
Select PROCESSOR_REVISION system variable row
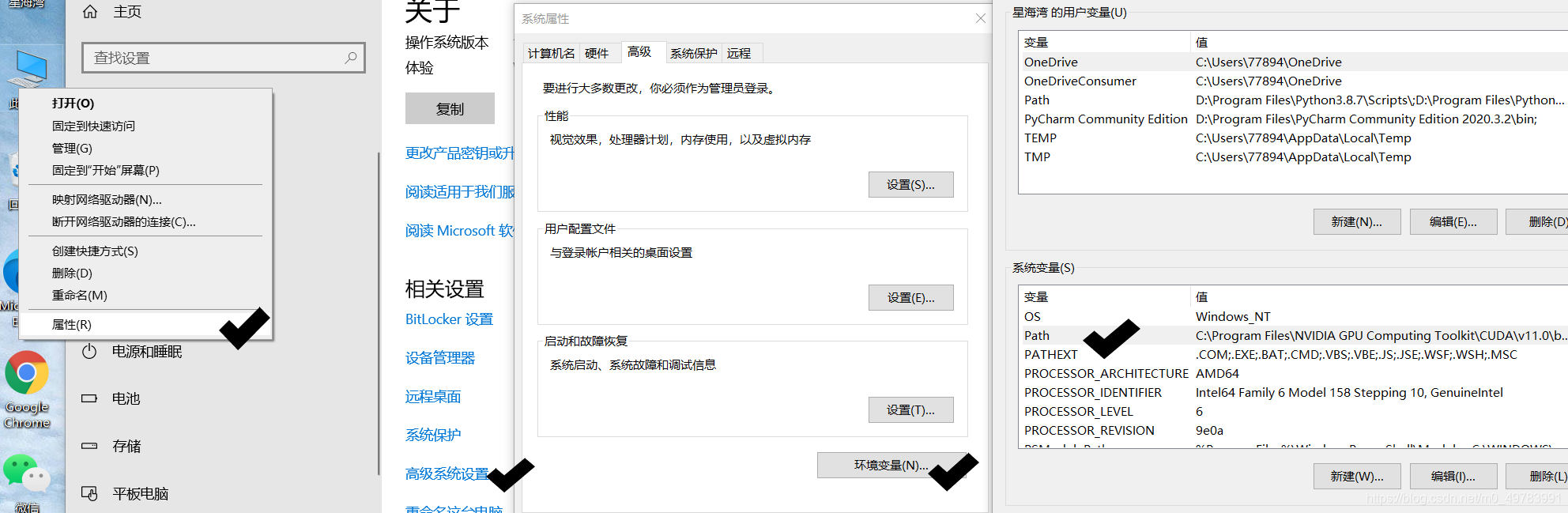pyautogui.click(x=1294, y=430)
